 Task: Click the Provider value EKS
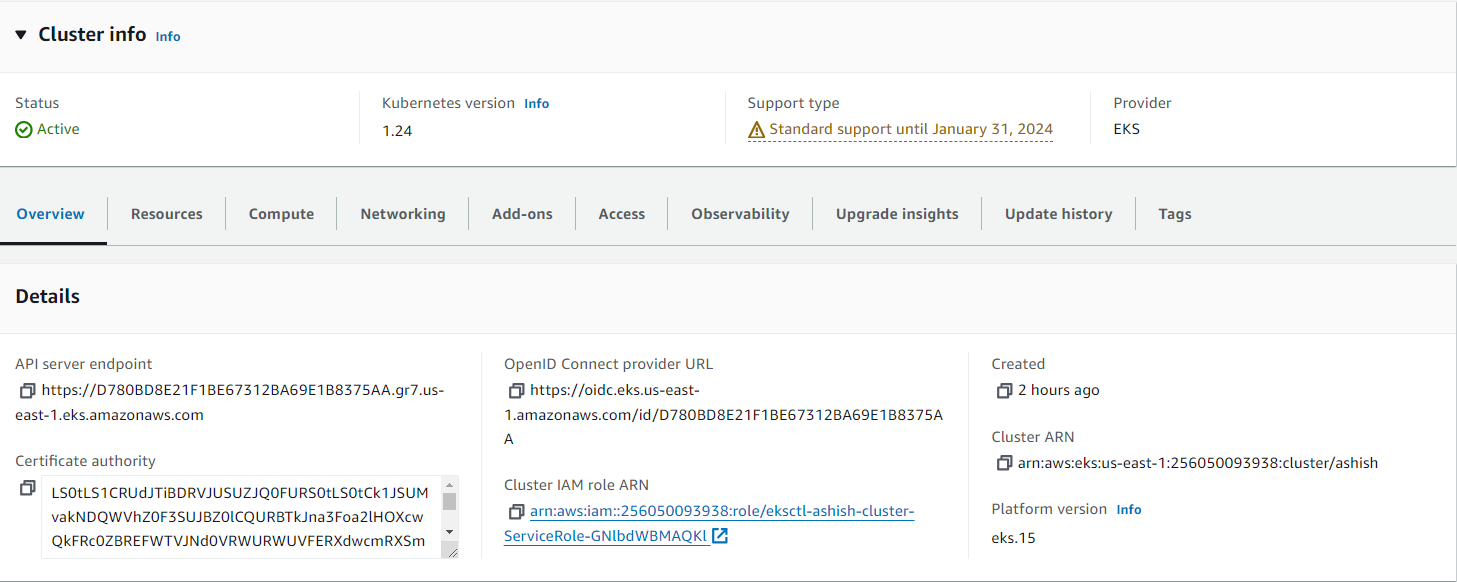(x=1127, y=129)
